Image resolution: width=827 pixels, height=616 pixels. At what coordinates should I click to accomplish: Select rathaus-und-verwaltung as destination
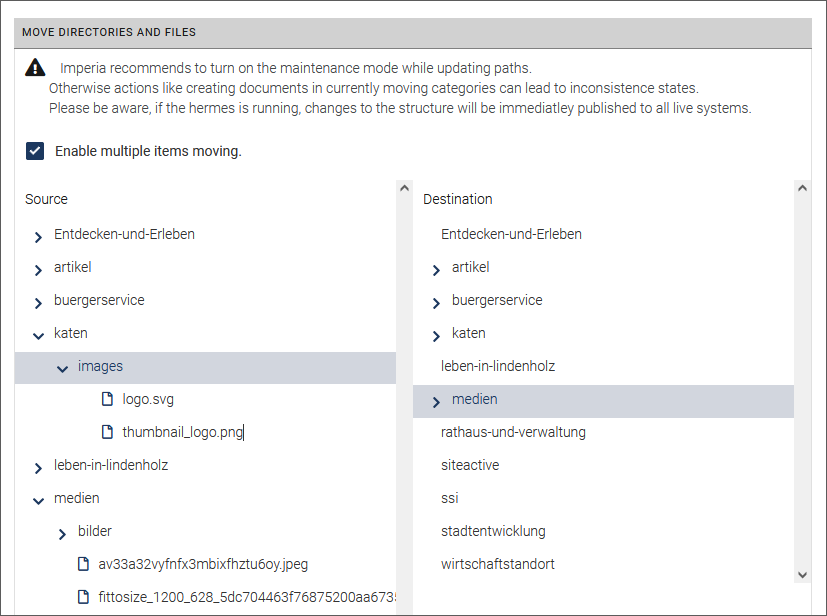tap(513, 432)
